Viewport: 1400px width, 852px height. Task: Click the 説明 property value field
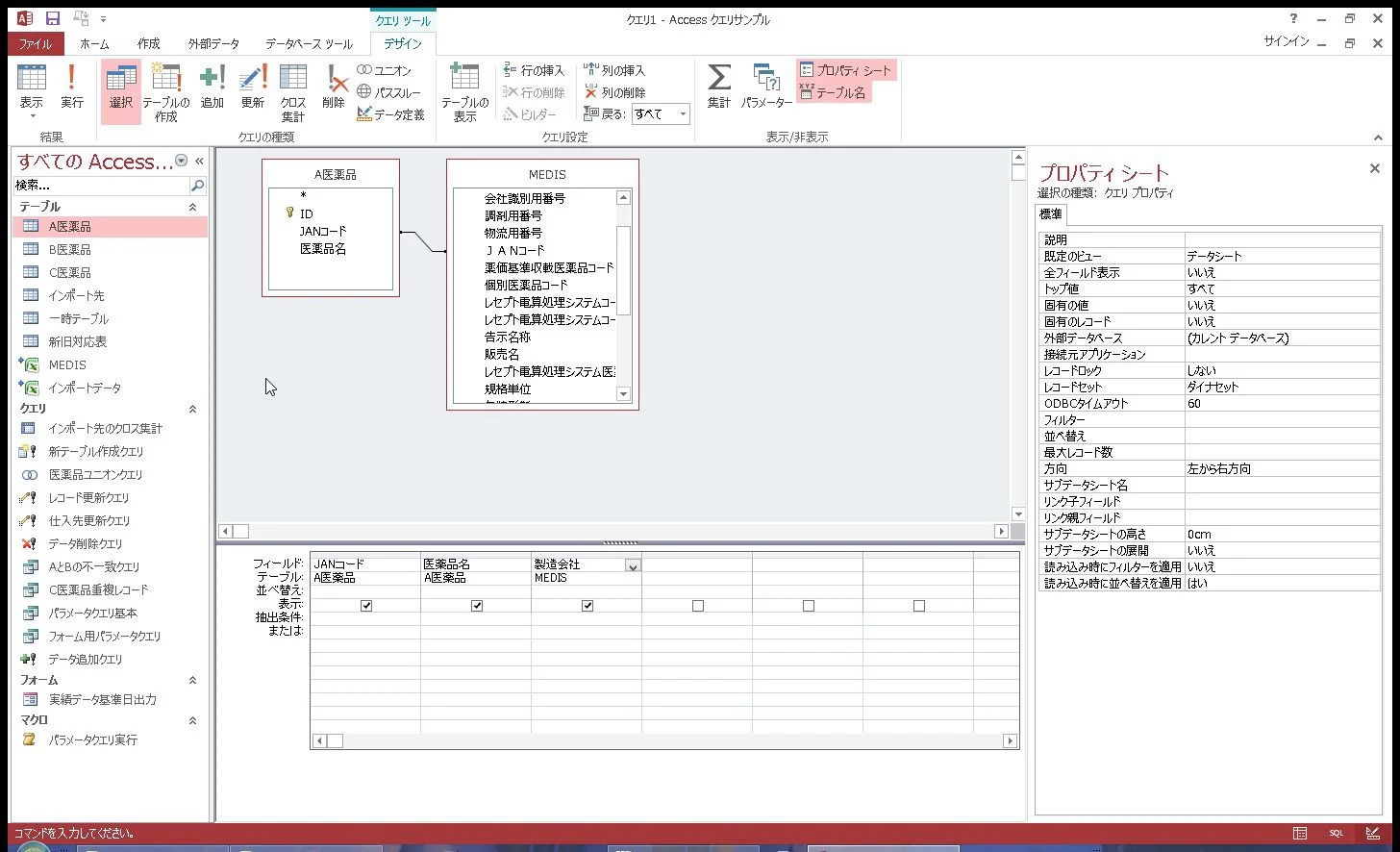coord(1283,239)
